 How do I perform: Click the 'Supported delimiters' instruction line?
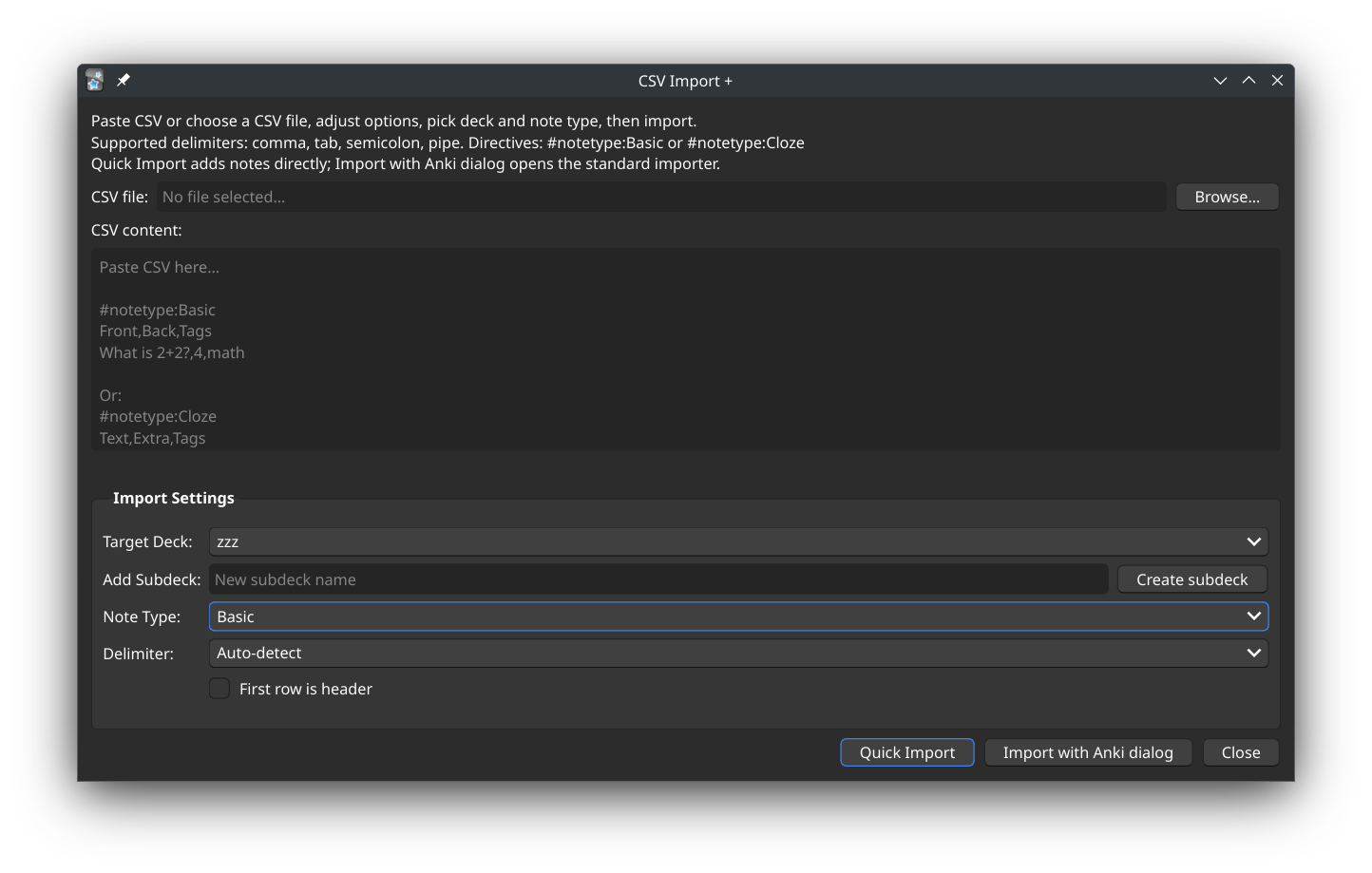pyautogui.click(x=448, y=142)
